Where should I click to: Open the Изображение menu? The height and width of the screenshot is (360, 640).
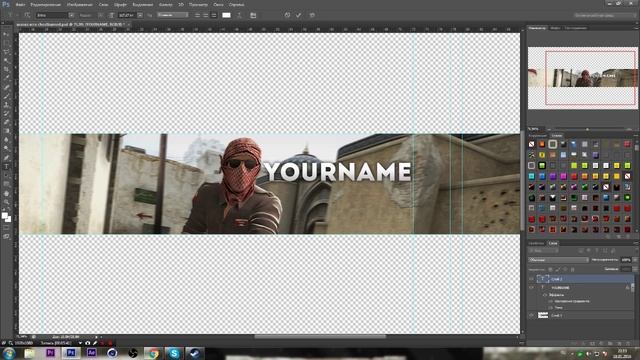80,4
